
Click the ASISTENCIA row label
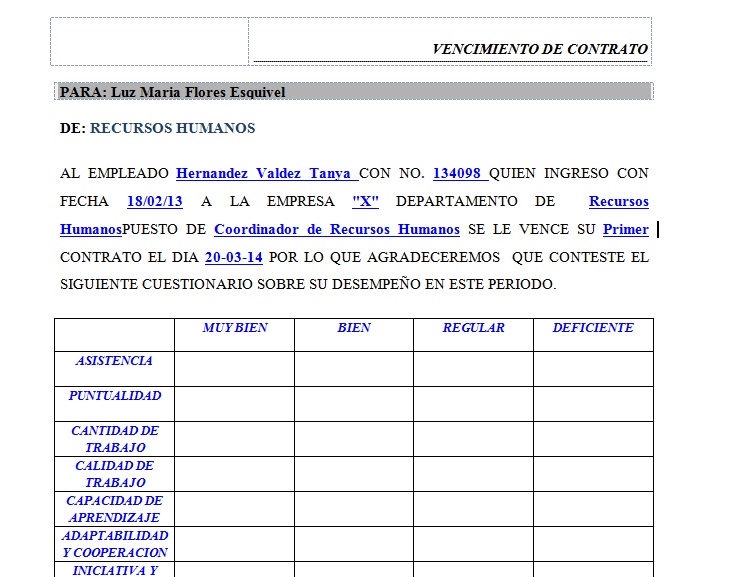pyautogui.click(x=114, y=361)
